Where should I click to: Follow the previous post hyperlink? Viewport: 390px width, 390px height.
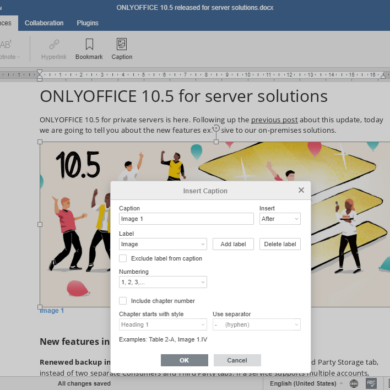click(x=274, y=120)
